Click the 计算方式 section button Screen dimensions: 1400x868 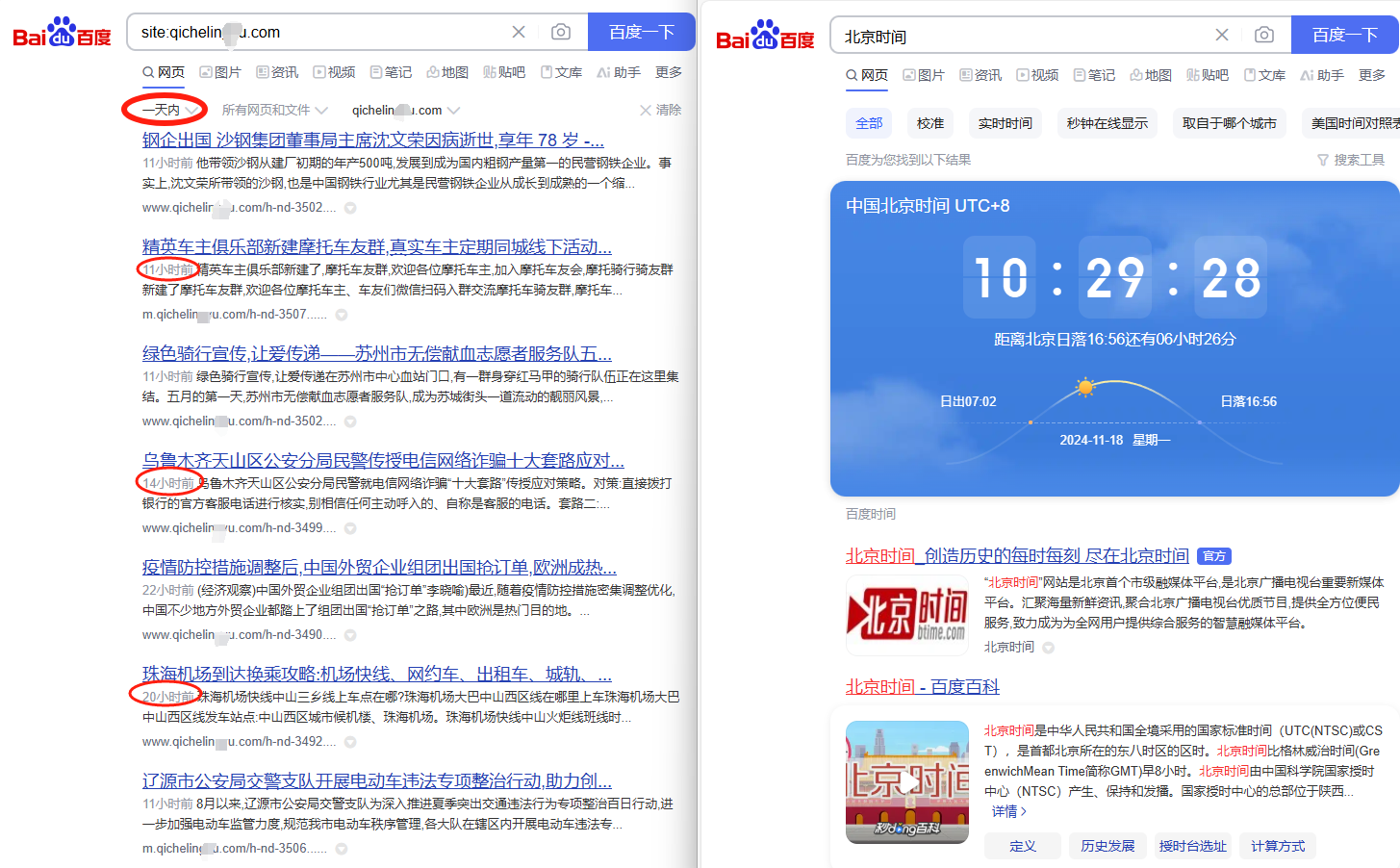coord(1278,846)
